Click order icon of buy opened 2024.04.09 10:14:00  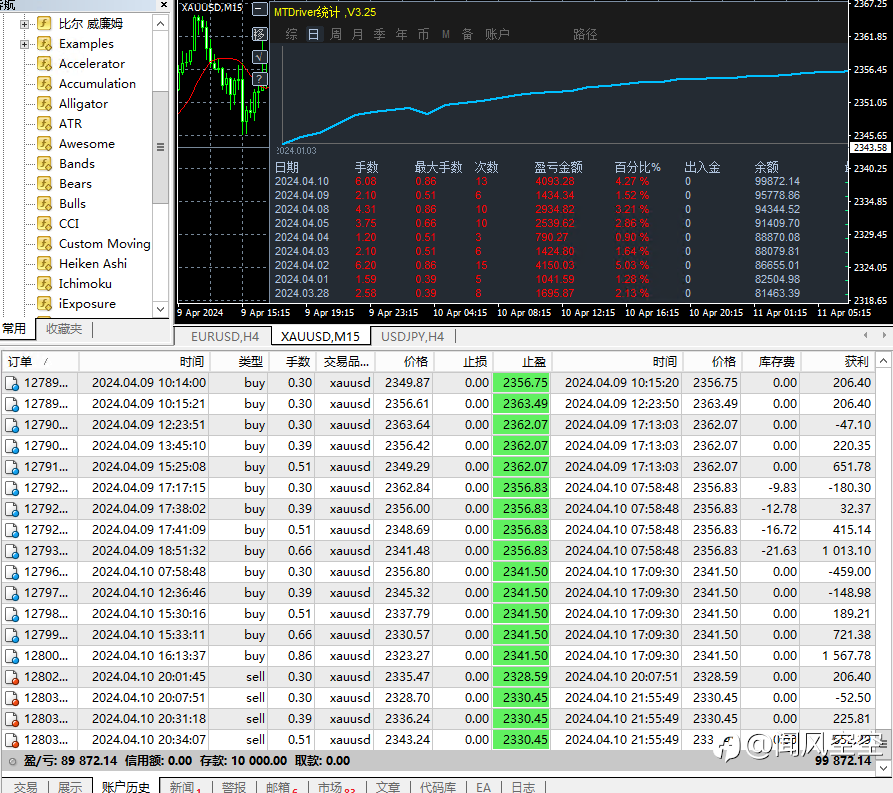pyautogui.click(x=12, y=383)
